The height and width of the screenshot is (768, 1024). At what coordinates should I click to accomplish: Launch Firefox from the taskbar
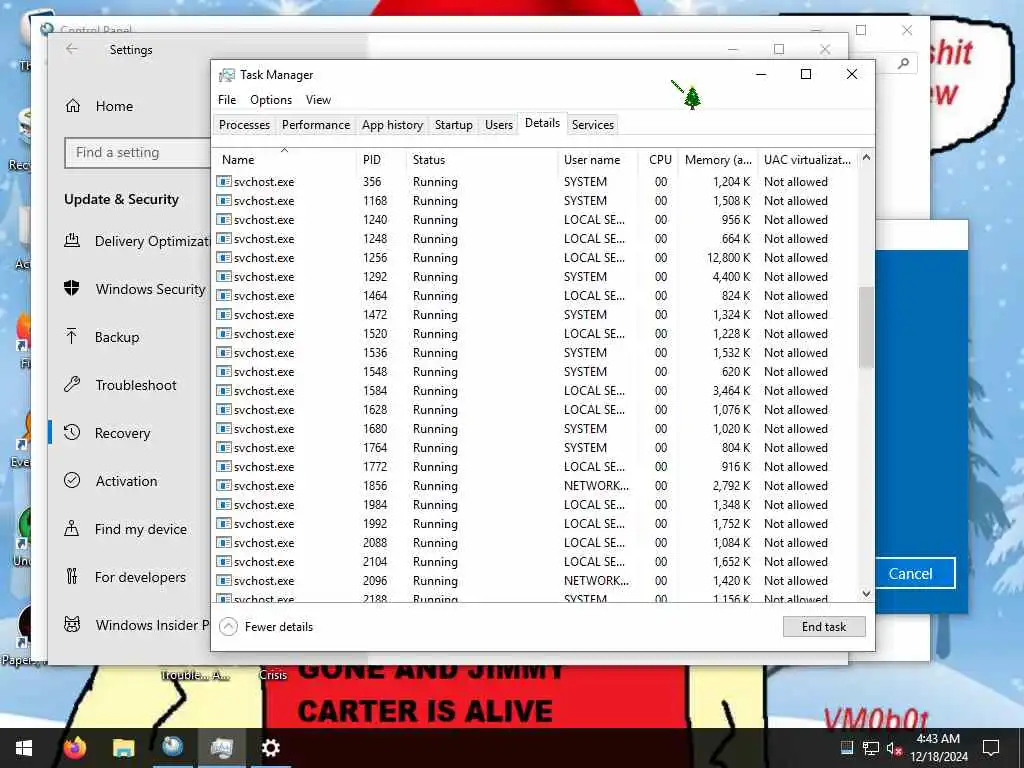74,748
